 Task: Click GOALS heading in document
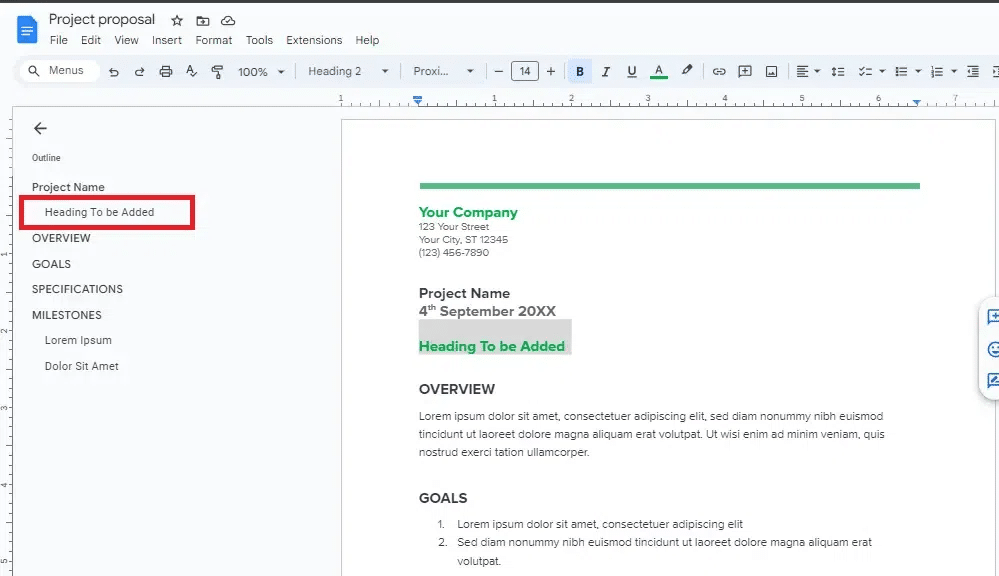click(443, 498)
